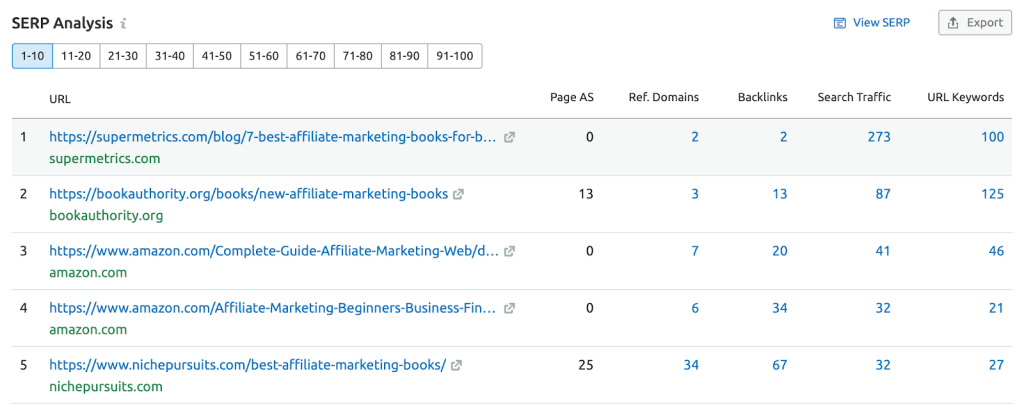Viewport: 1024px width, 404px height.
Task: Click Ref. Domains value 3 for bookauthority
Action: coord(696,194)
